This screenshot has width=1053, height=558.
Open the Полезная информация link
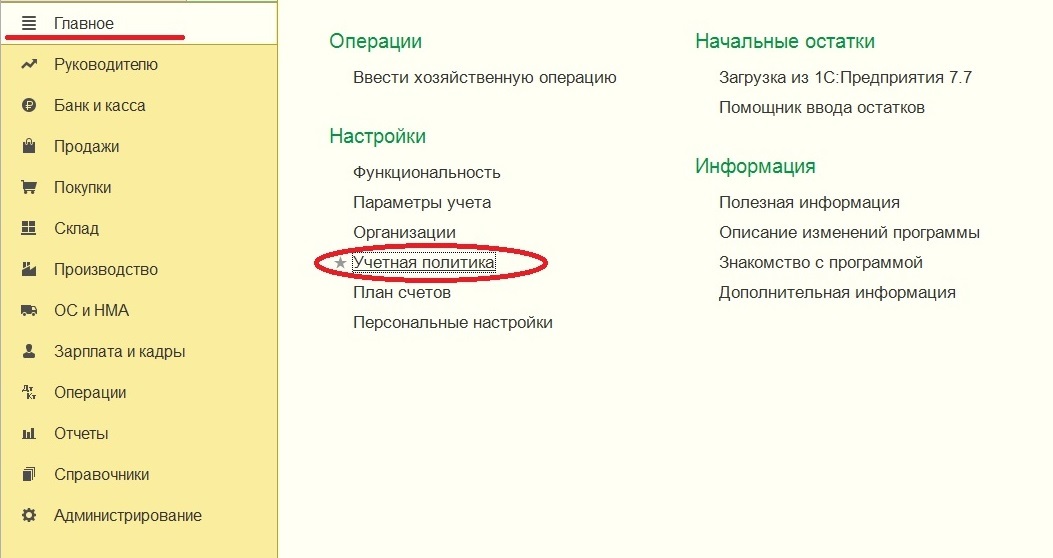click(x=809, y=203)
